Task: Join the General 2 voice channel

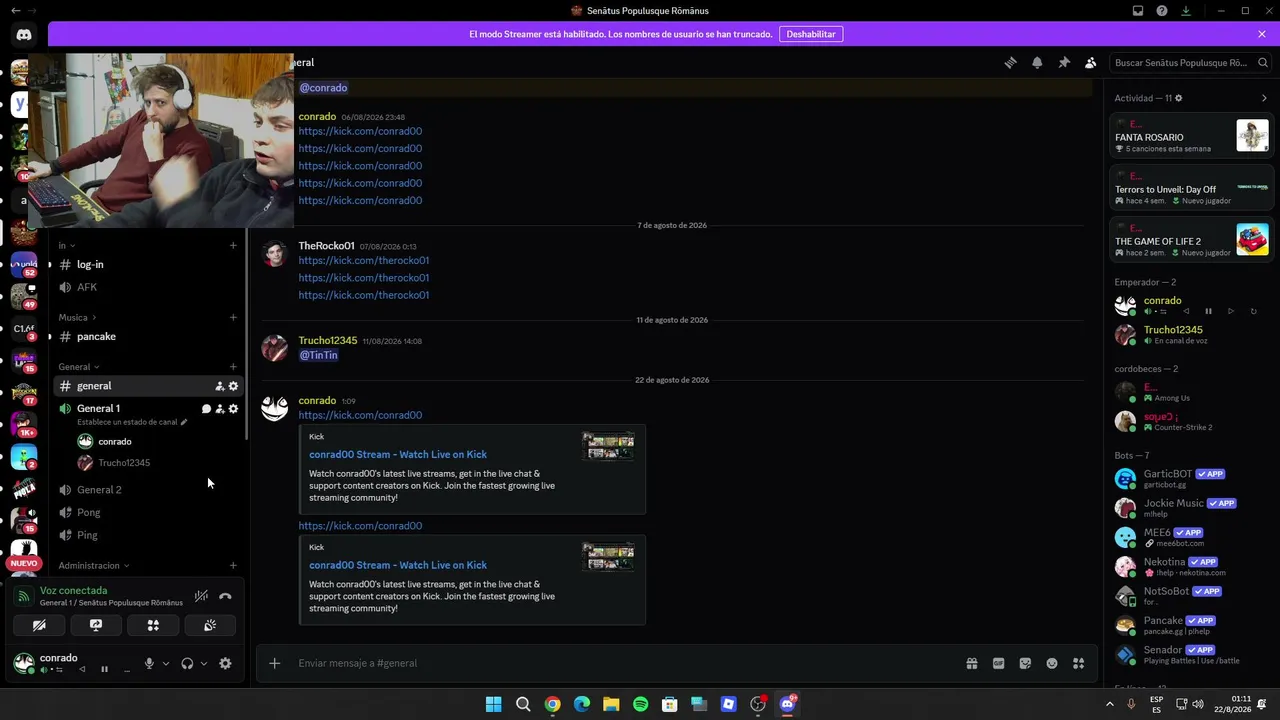Action: click(148, 489)
